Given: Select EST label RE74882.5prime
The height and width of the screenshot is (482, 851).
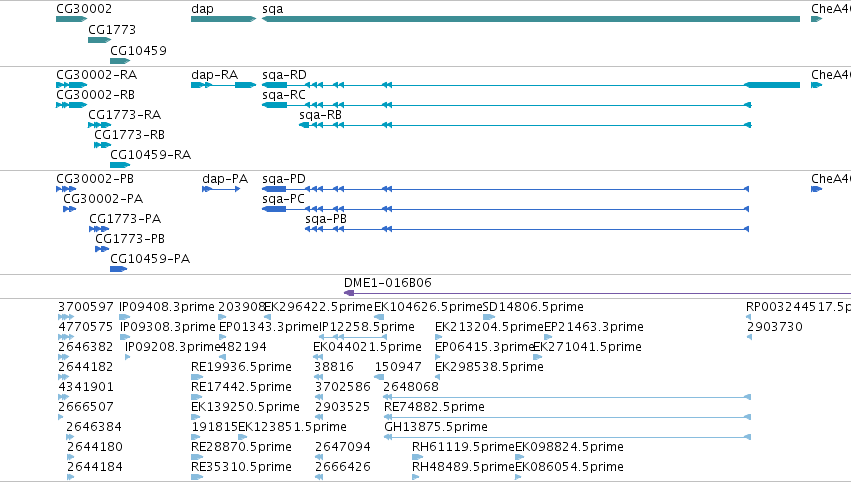Looking at the screenshot, I should 434,407.
